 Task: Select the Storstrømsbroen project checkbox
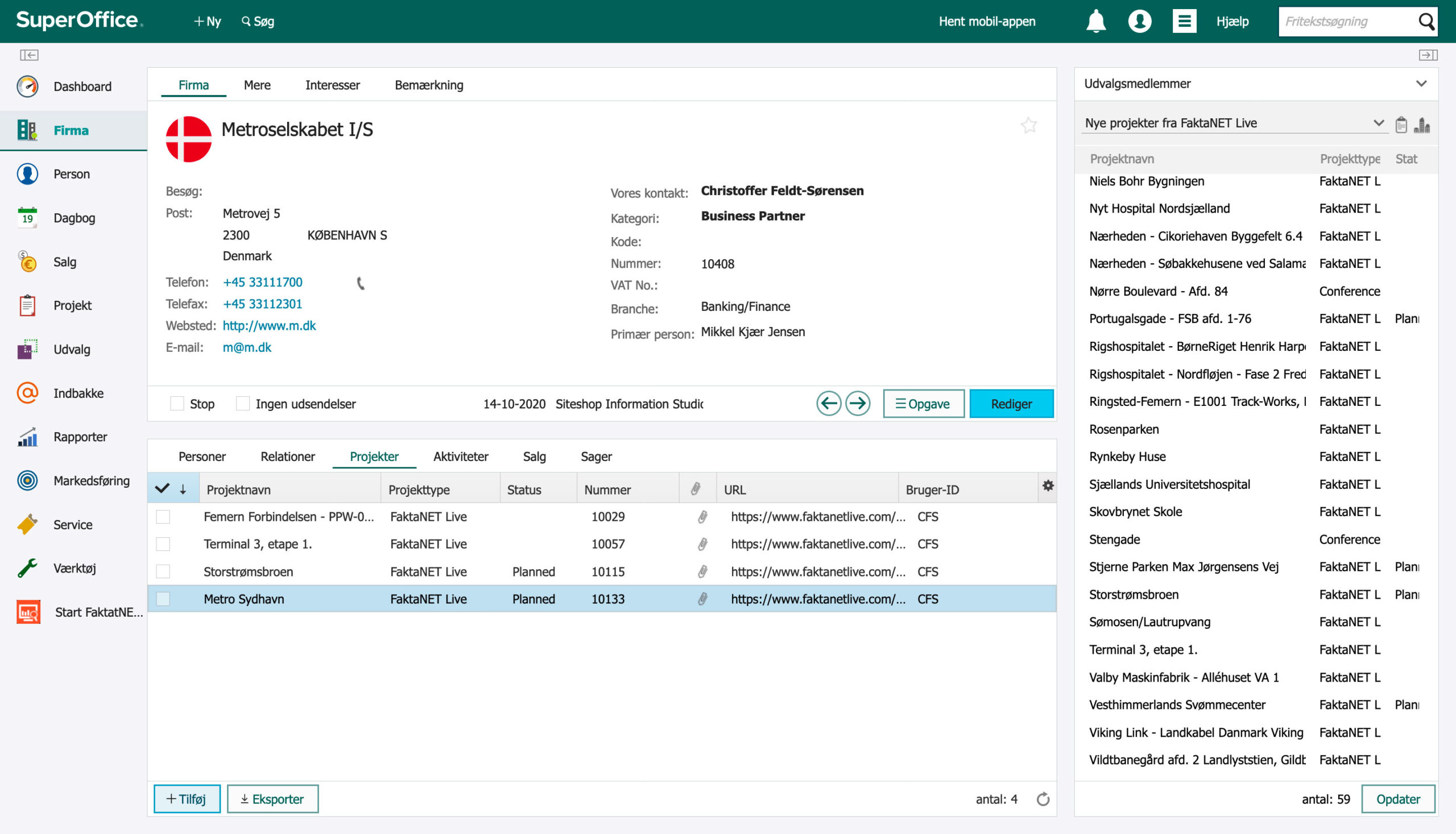[163, 572]
